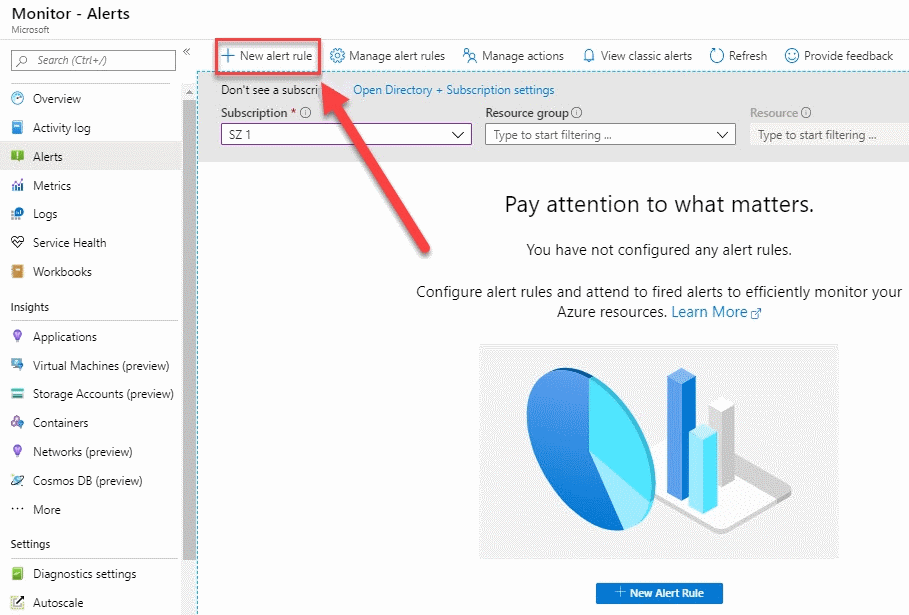Click View classic alerts label
The height and width of the screenshot is (615, 909).
point(646,56)
